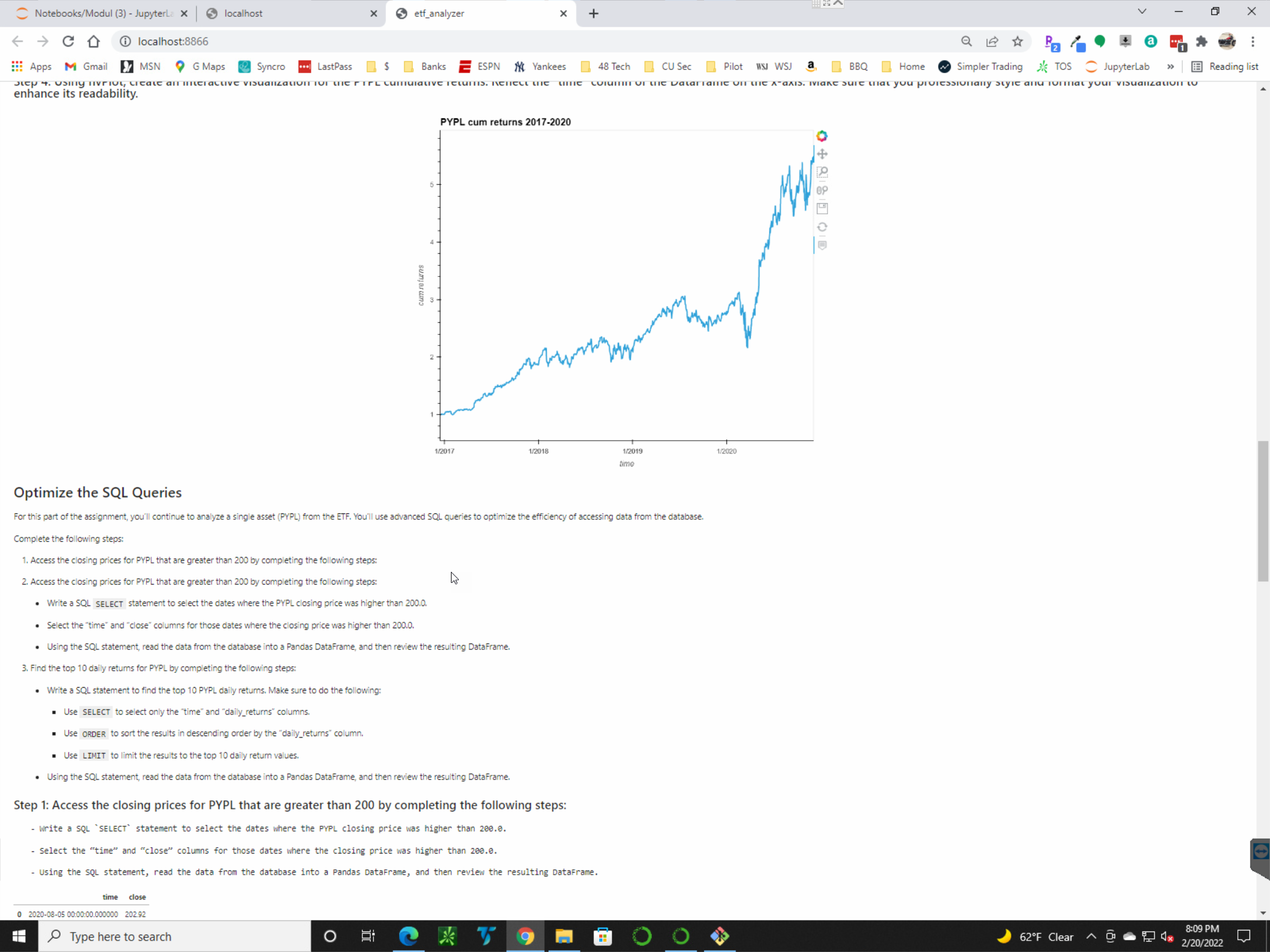Click the reset view icon on the chart

click(823, 226)
